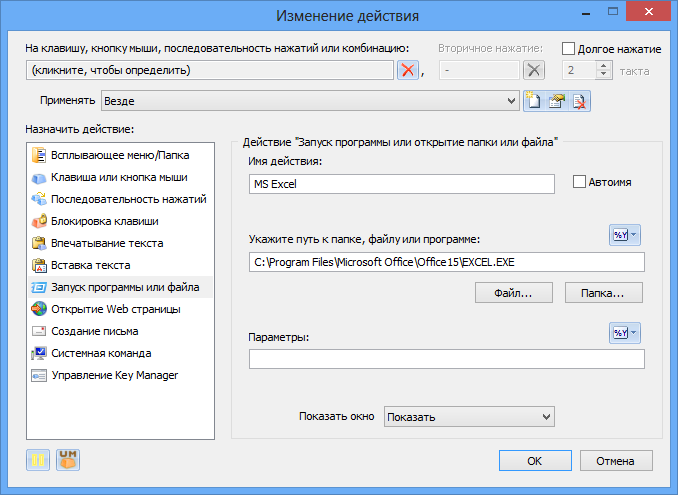Select Системная команда in action list

pyautogui.click(x=101, y=353)
